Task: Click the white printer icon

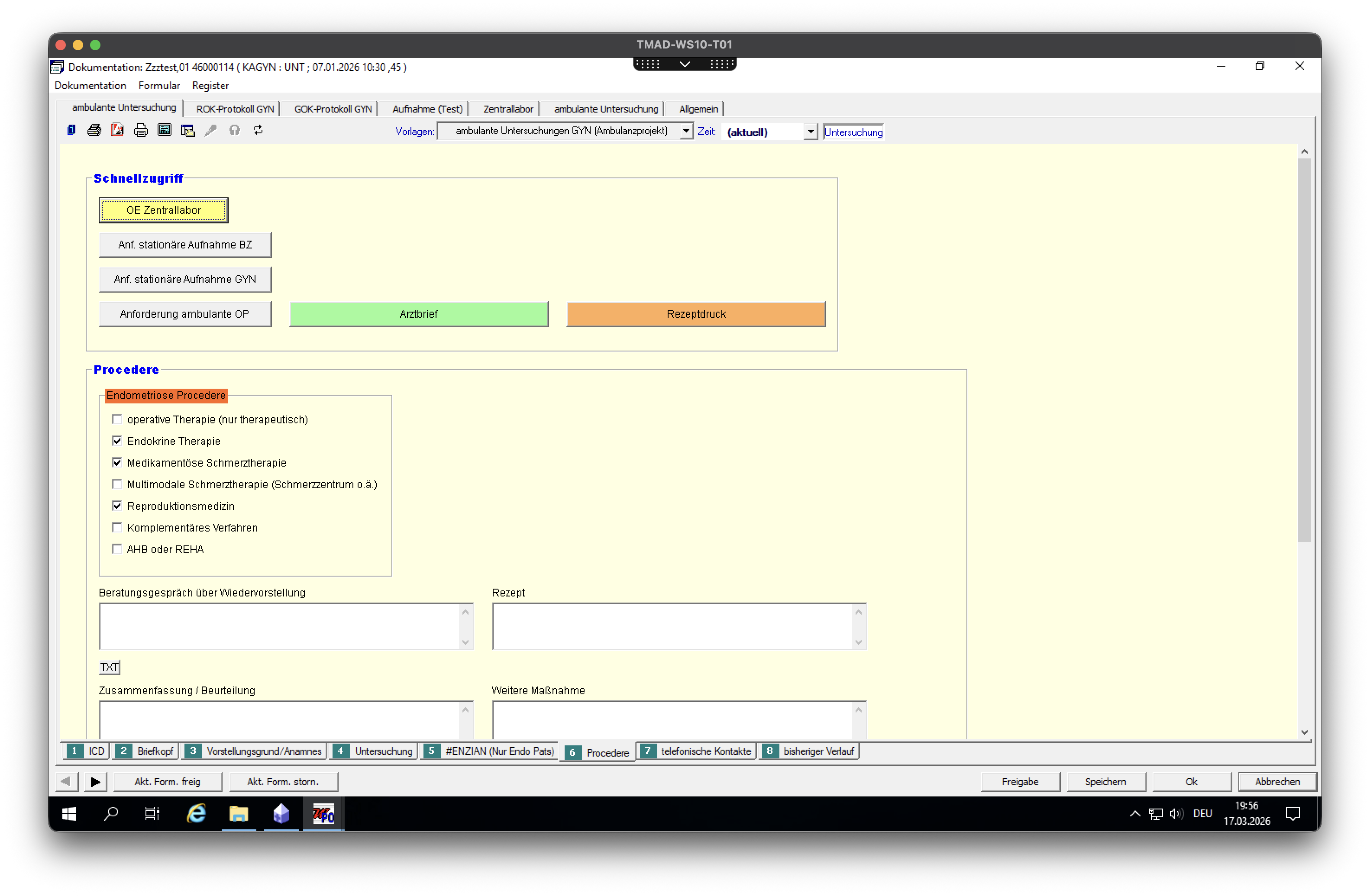Action: [x=141, y=130]
